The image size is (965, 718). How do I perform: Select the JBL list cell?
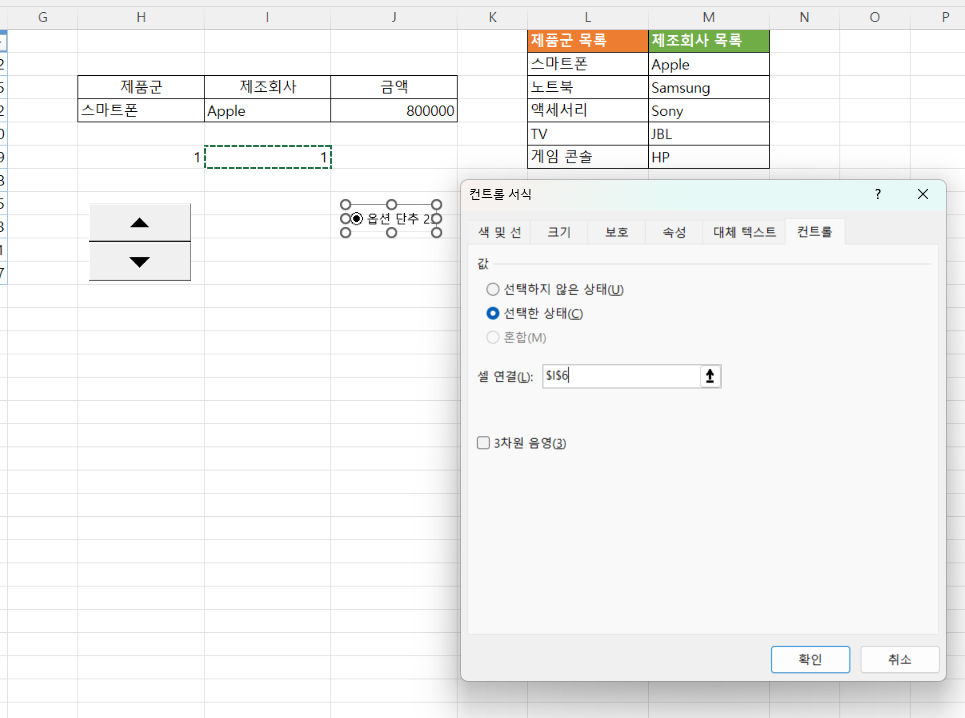point(709,134)
